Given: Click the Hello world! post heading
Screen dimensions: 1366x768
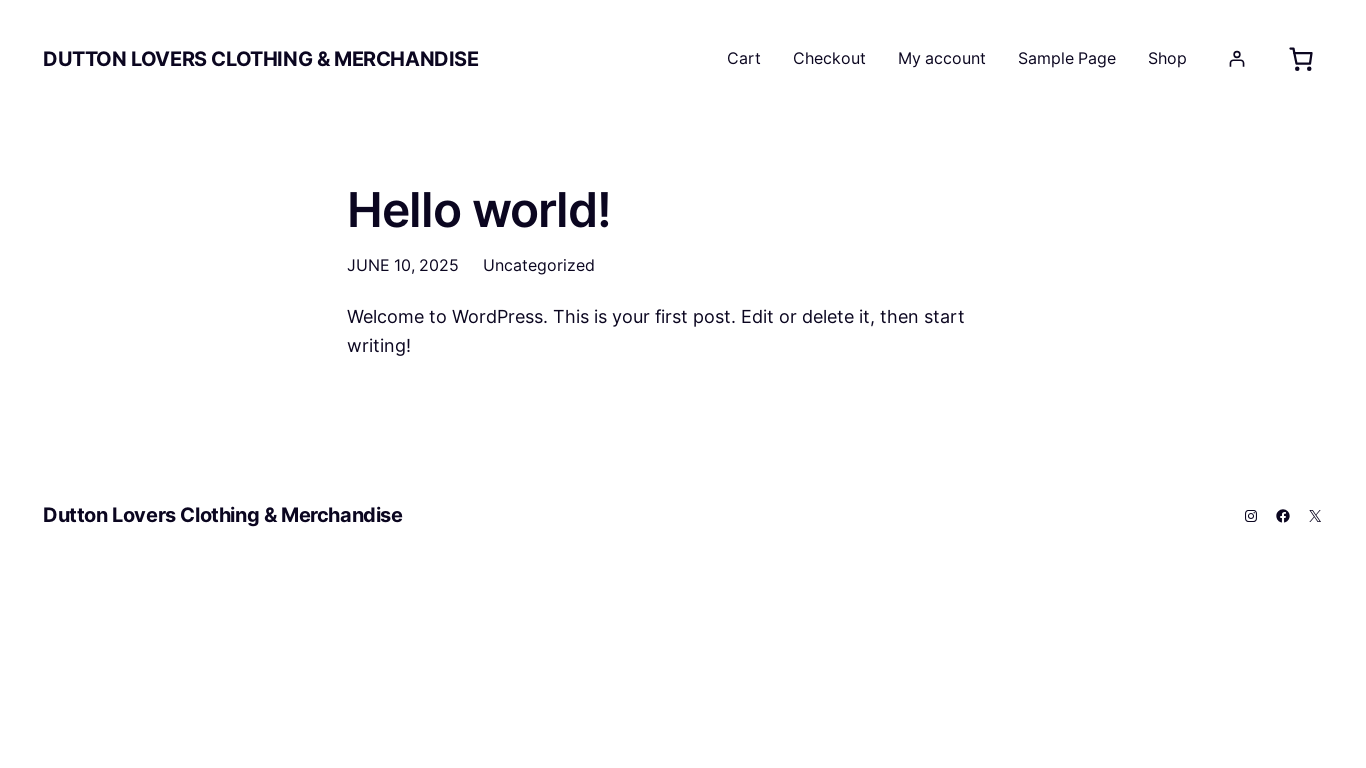Looking at the screenshot, I should click(478, 210).
